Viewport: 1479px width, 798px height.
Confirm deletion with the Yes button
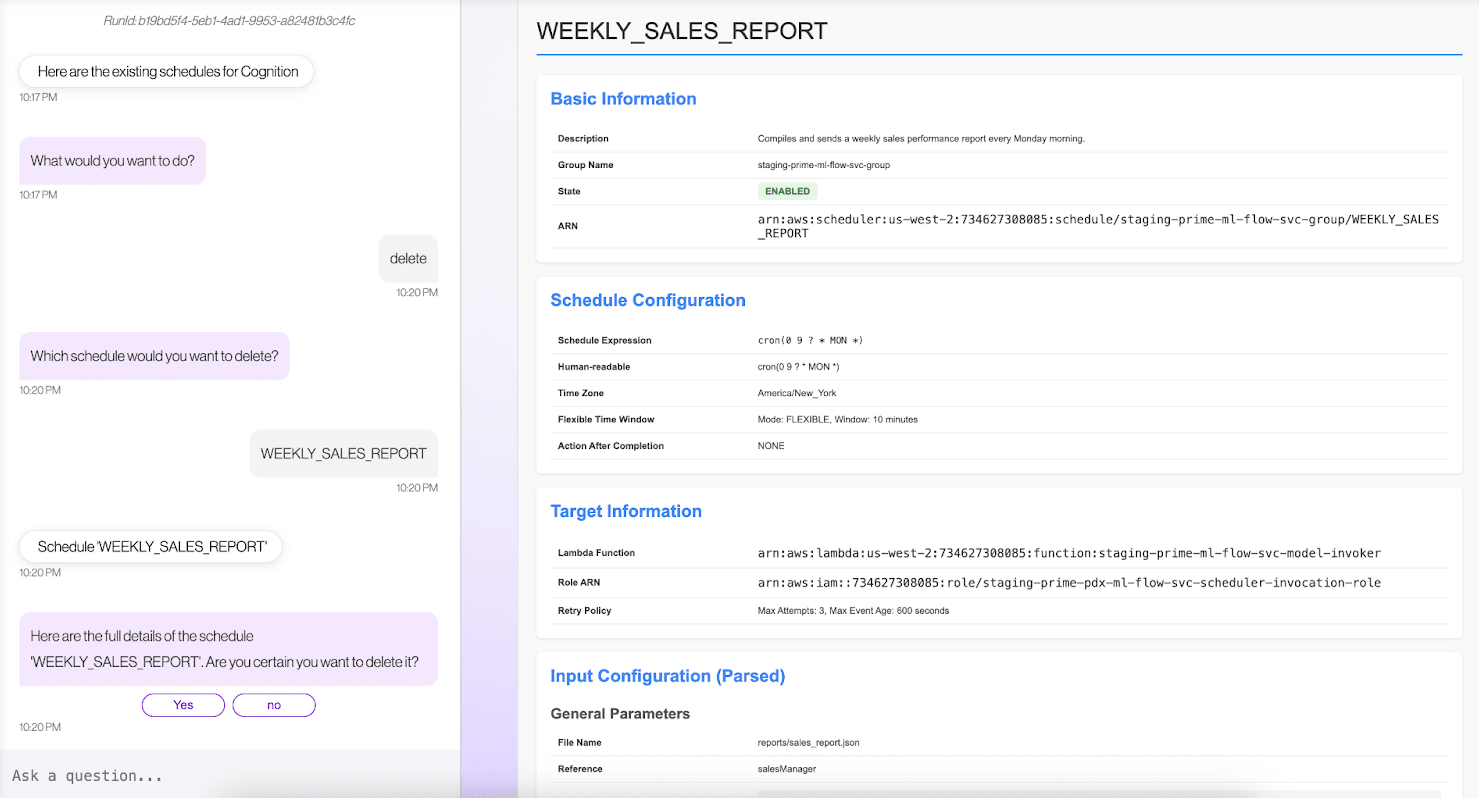183,705
